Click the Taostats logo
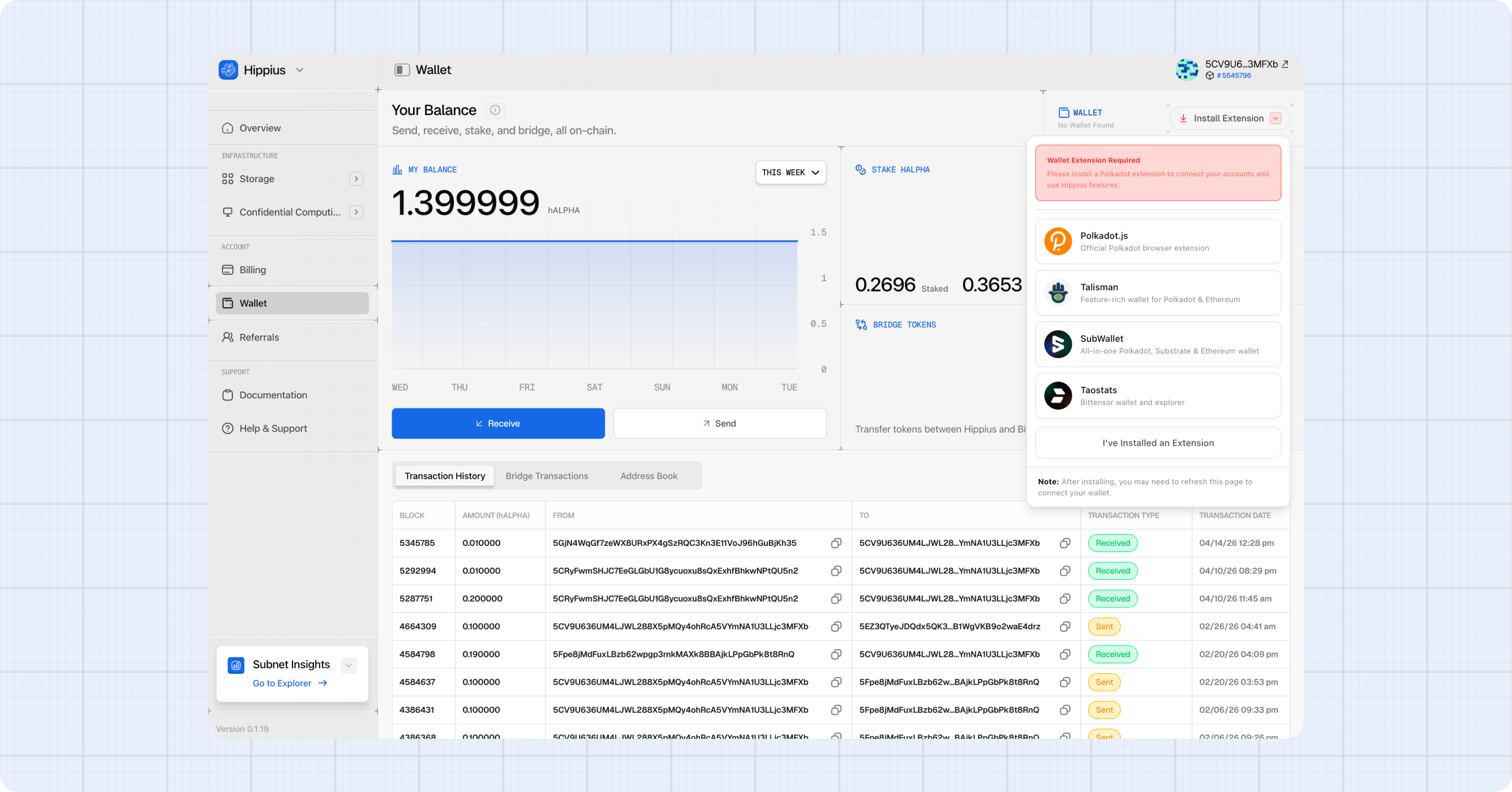Image resolution: width=1512 pixels, height=792 pixels. tap(1058, 396)
